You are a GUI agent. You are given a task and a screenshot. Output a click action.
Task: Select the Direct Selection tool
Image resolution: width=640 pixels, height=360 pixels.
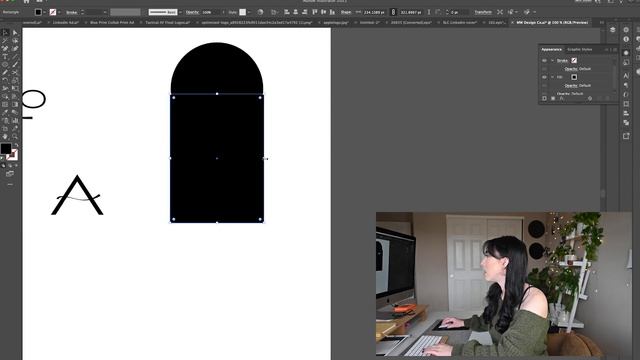point(15,33)
